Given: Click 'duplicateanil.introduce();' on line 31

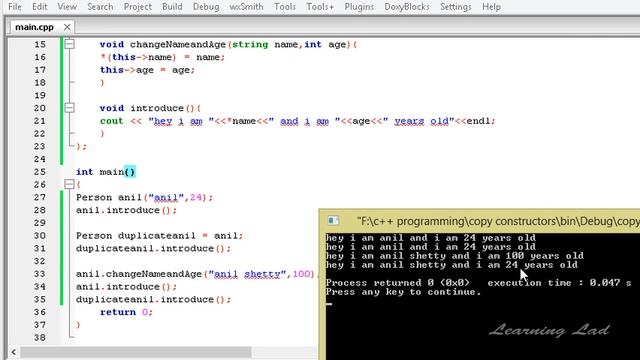Looking at the screenshot, I should click(153, 249).
